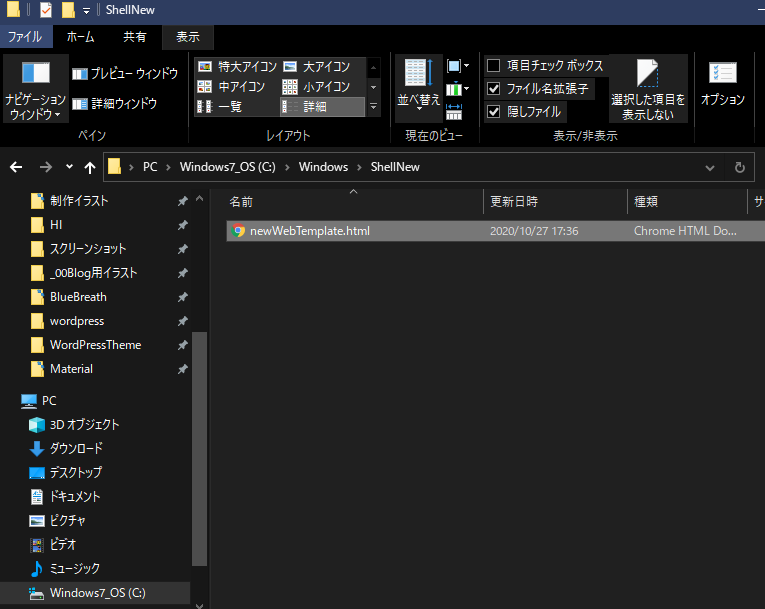Navigate to Windows breadcrumb
Image resolution: width=765 pixels, height=609 pixels.
pos(323,167)
